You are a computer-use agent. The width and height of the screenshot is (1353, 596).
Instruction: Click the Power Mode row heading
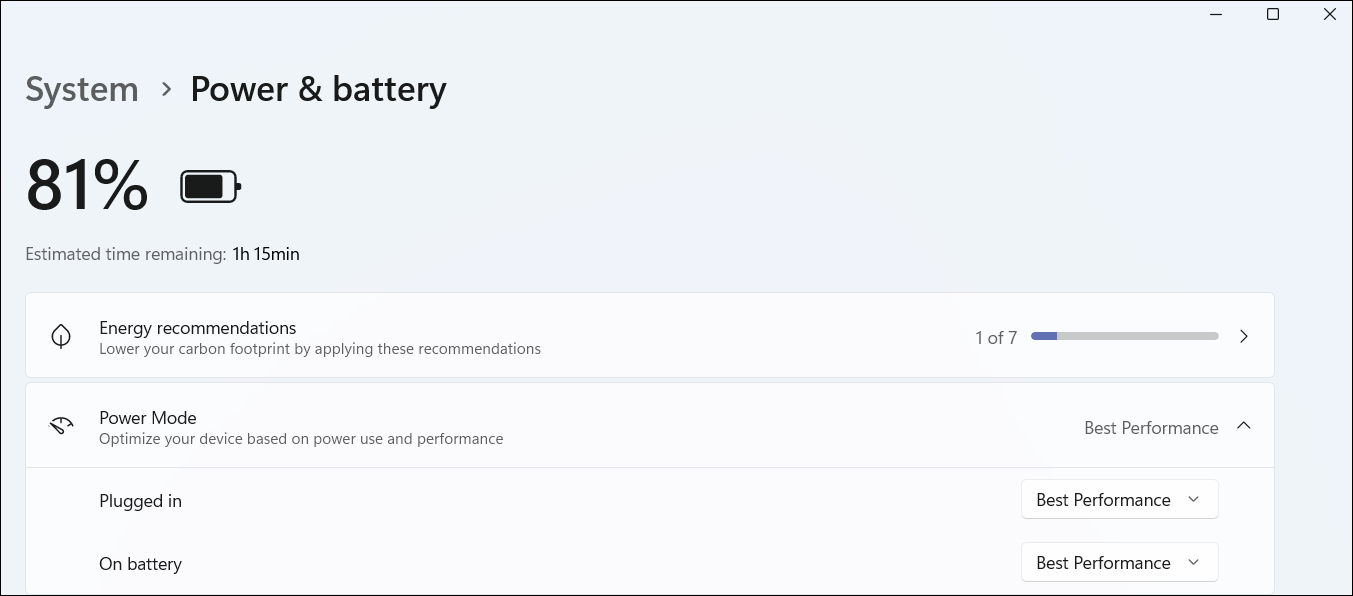148,418
